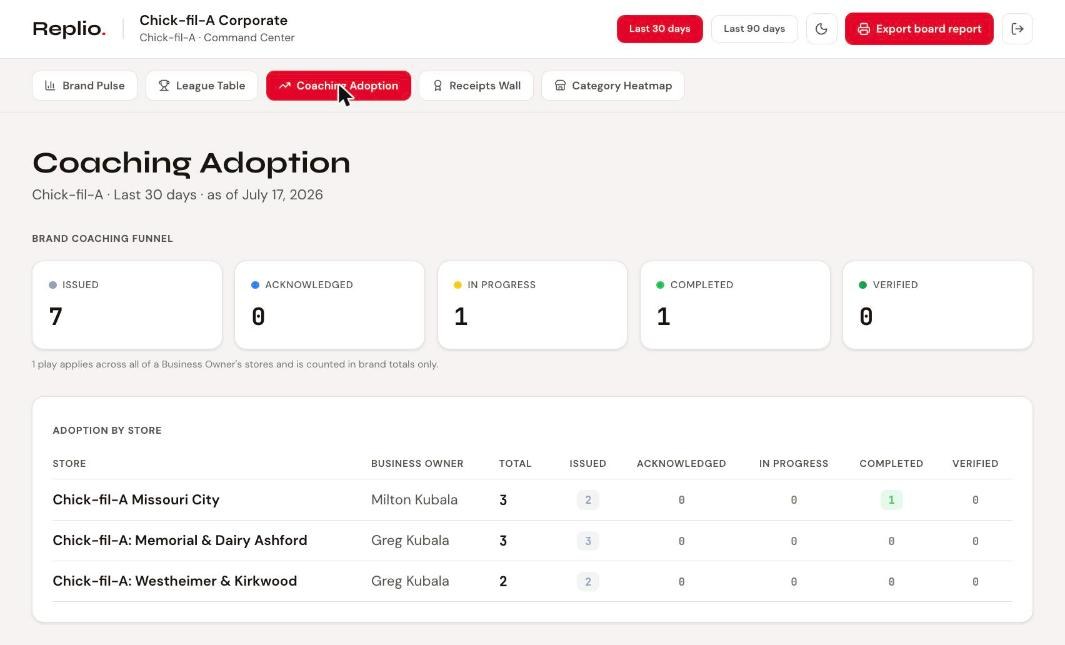Click the total 2 in Westheimer & Kirkwood row
The width and height of the screenshot is (1065, 645).
click(503, 582)
